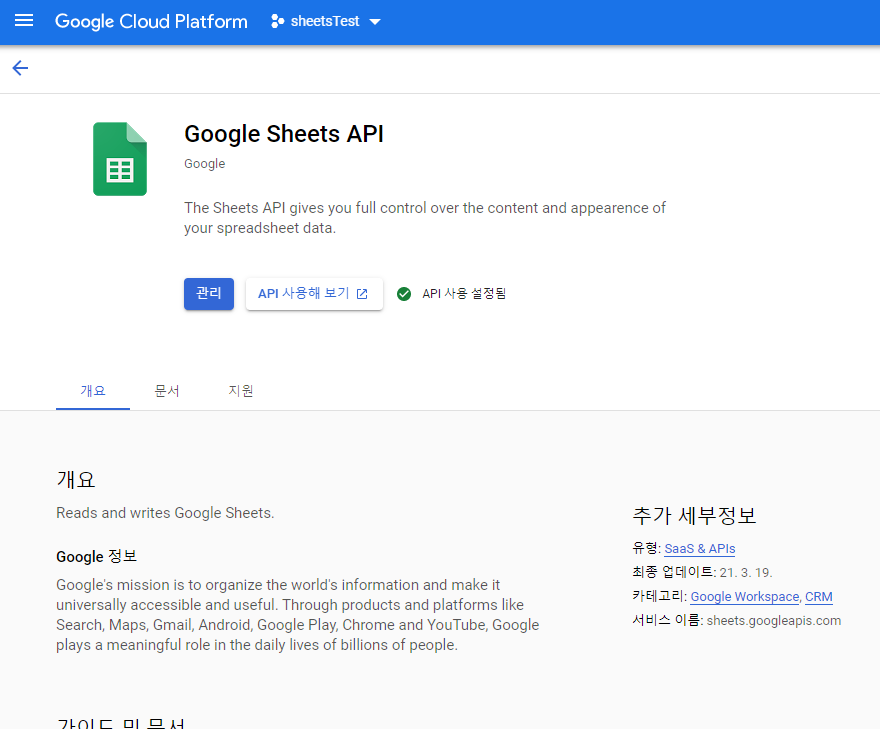Go back using the left arrow
The height and width of the screenshot is (729, 880).
pyautogui.click(x=20, y=68)
